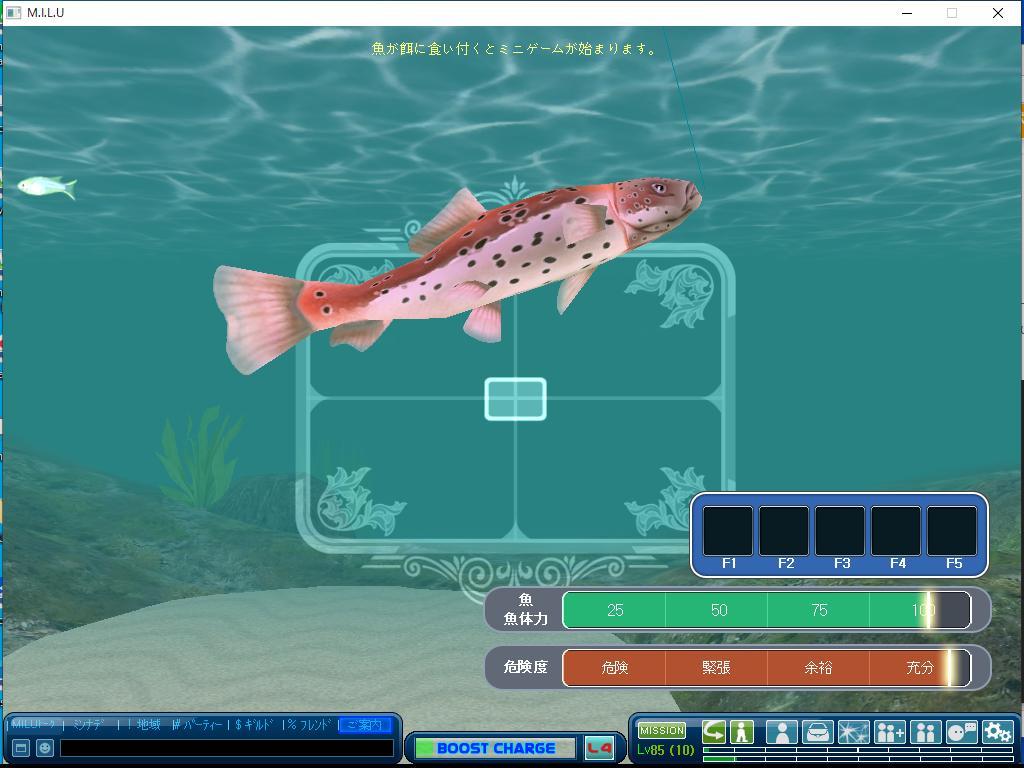The height and width of the screenshot is (768, 1024).
Task: Click the green standing figure icon
Action: (742, 732)
